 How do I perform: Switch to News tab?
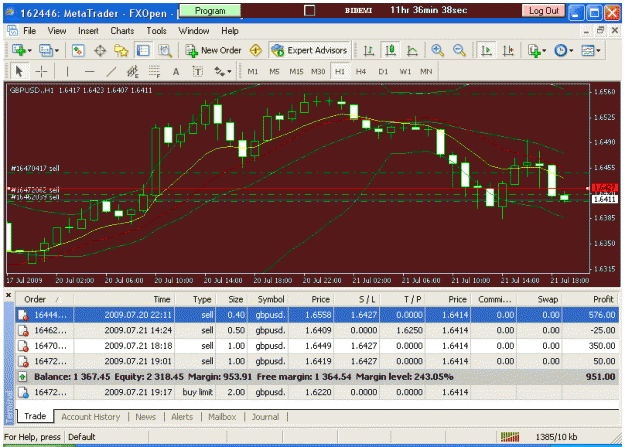click(145, 417)
